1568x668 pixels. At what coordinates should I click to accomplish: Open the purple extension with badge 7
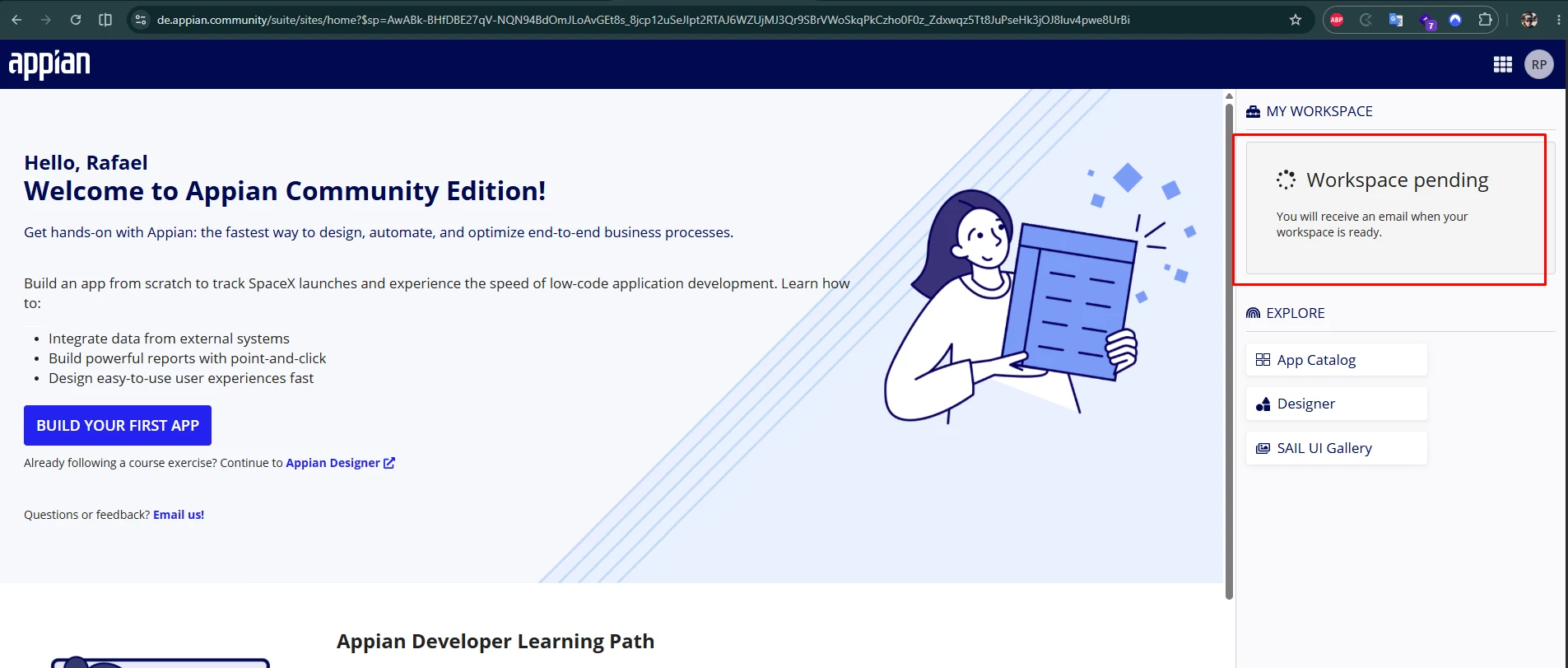click(1426, 21)
